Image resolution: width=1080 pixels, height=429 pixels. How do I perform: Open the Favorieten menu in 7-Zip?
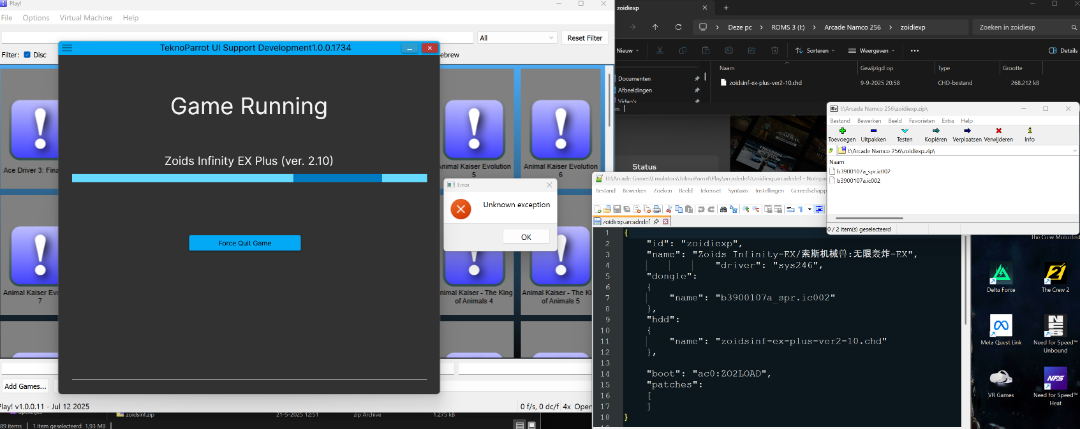pyautogui.click(x=922, y=121)
